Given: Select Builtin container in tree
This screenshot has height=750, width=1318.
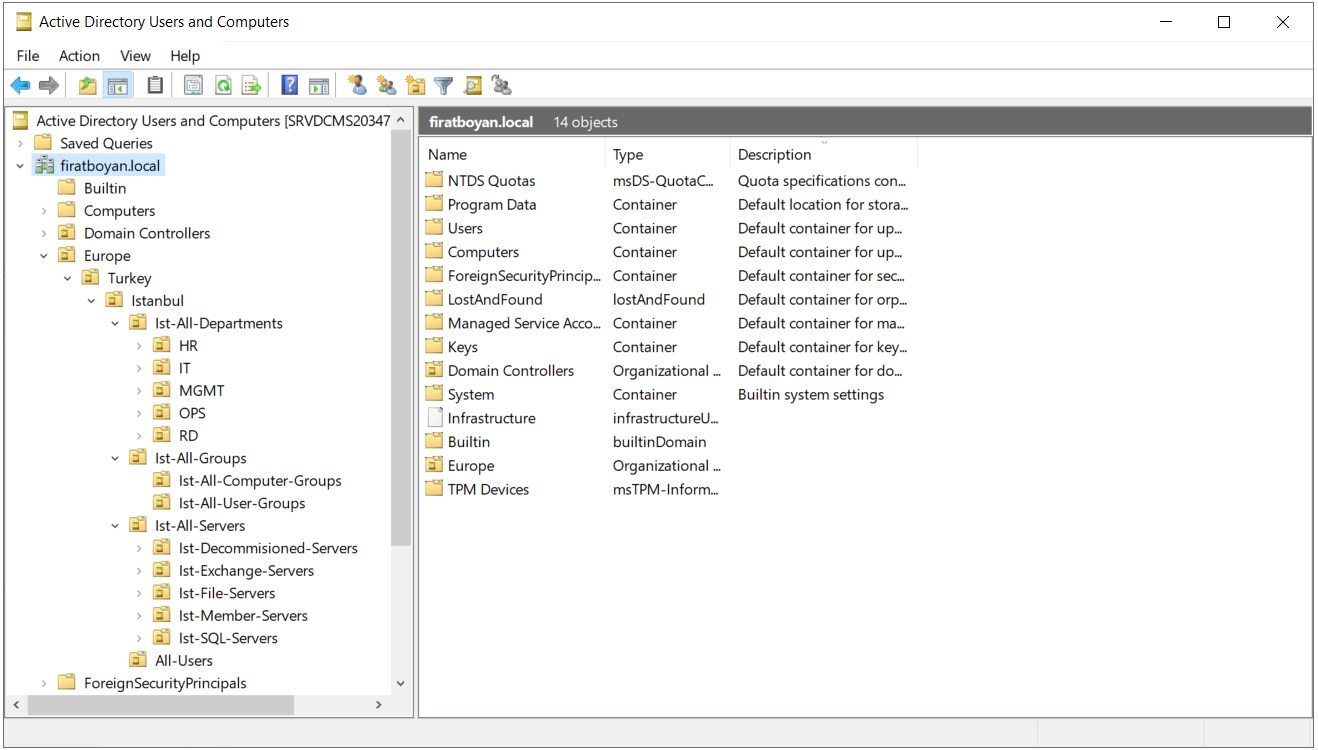Looking at the screenshot, I should tap(105, 189).
